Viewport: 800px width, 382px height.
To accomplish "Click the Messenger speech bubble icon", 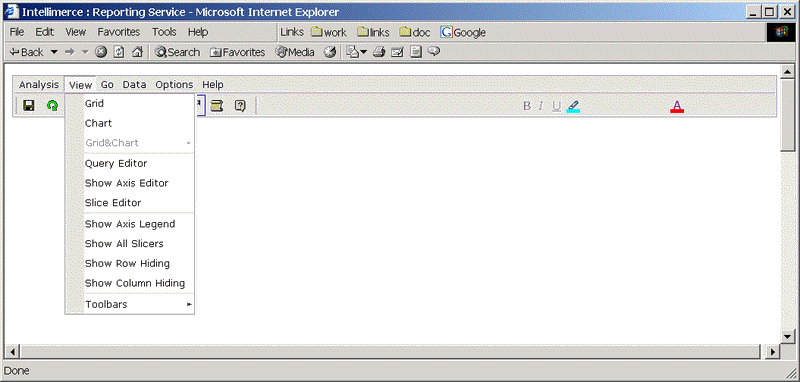I will (x=434, y=52).
